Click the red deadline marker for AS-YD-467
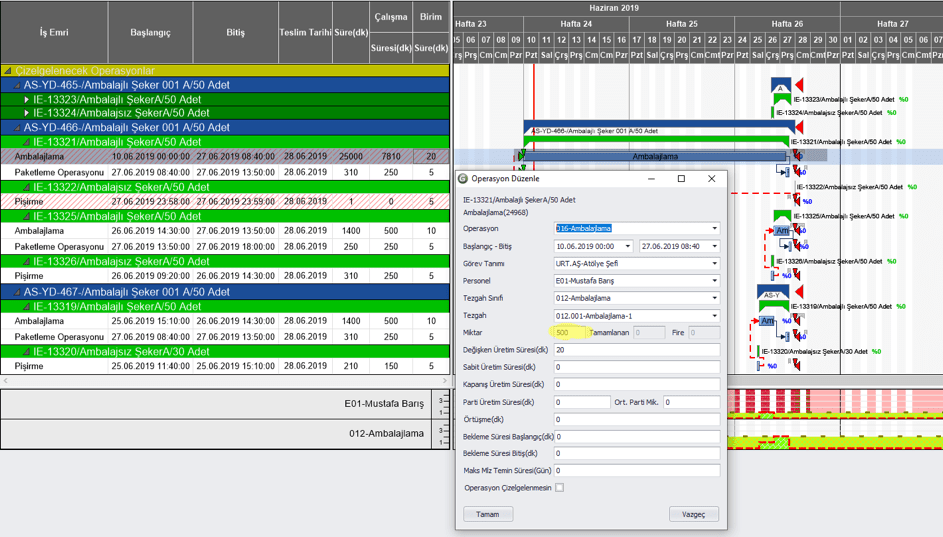The width and height of the screenshot is (943, 537). pos(799,292)
